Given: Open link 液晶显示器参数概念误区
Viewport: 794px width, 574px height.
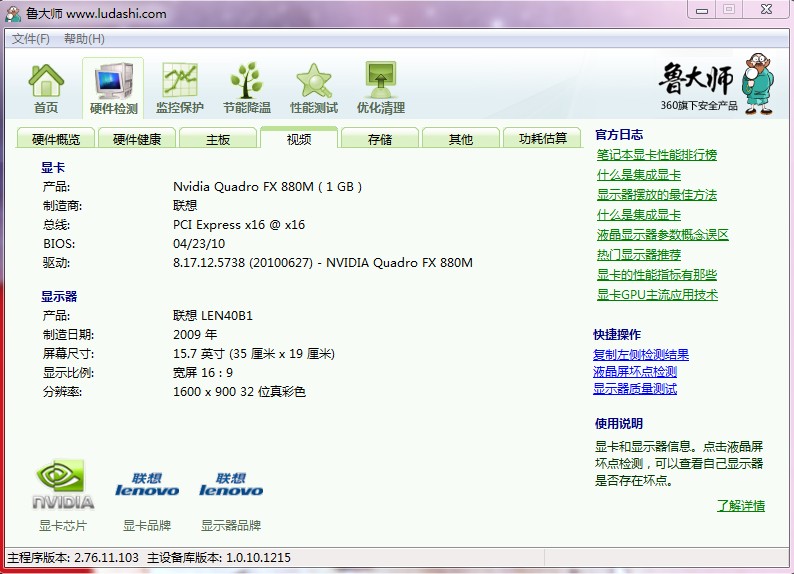Looking at the screenshot, I should [x=662, y=235].
